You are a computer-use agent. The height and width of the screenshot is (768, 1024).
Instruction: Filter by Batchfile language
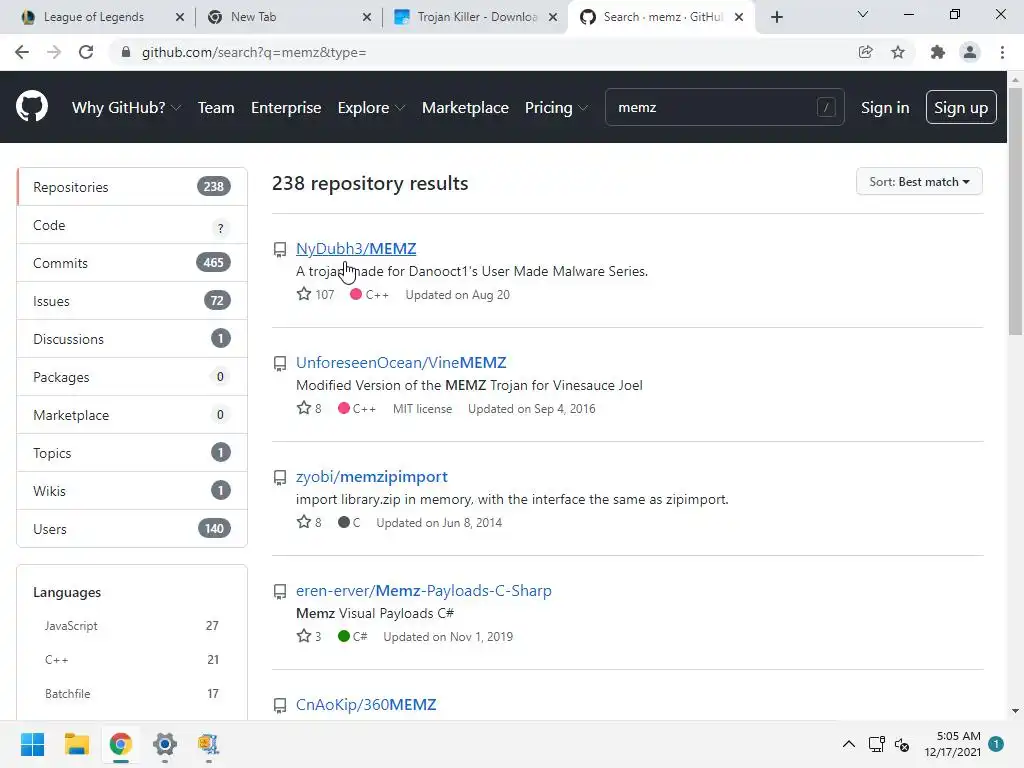tap(131, 694)
